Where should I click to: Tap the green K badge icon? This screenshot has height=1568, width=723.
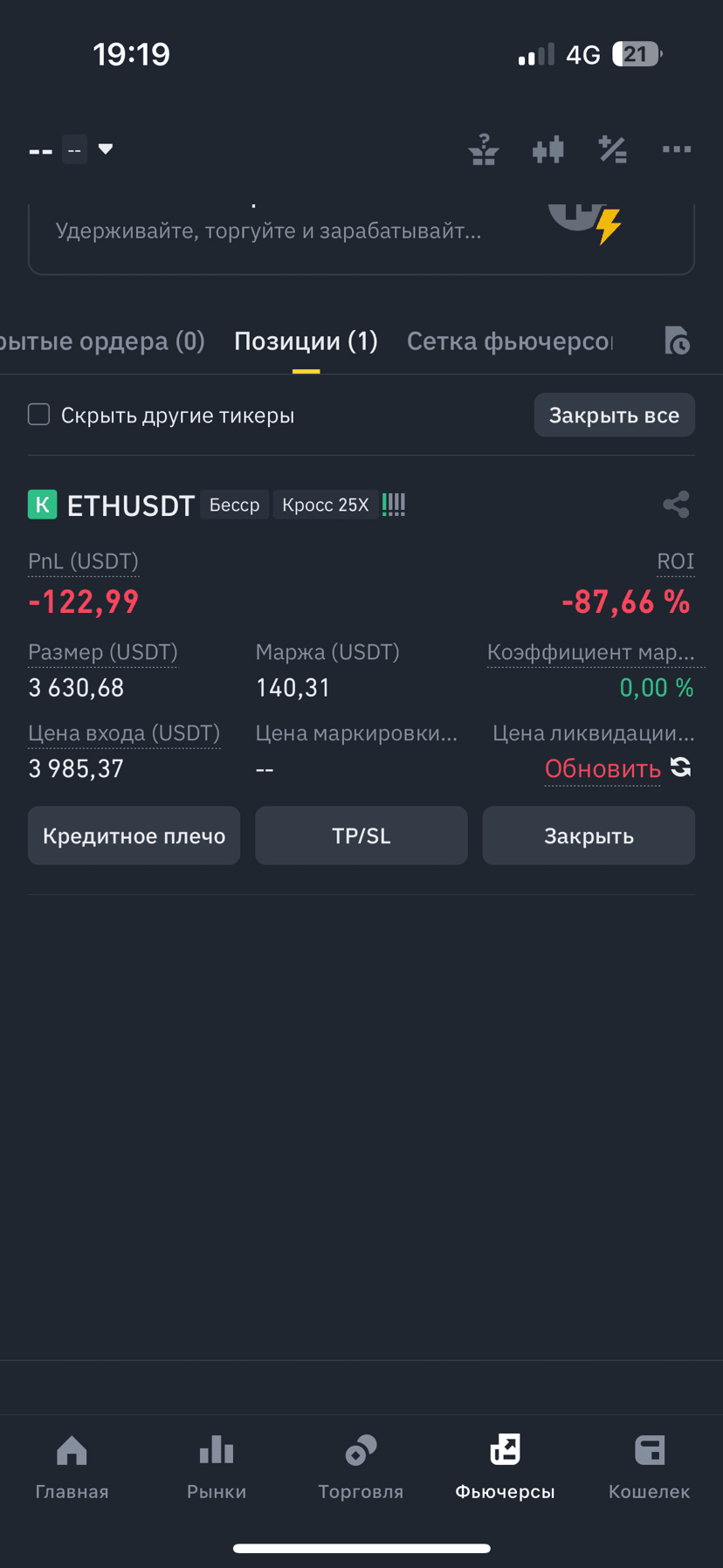[42, 505]
